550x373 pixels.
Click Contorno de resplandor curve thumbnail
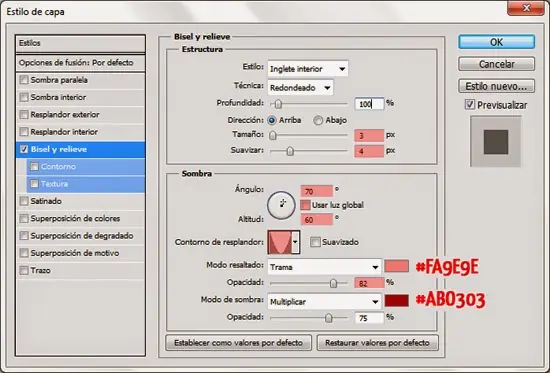point(280,242)
